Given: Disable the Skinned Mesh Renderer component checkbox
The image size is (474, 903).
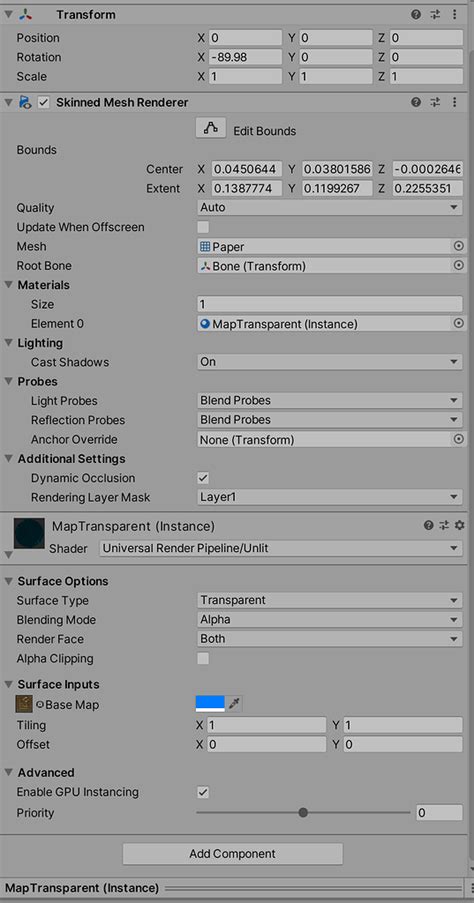Looking at the screenshot, I should click(43, 103).
